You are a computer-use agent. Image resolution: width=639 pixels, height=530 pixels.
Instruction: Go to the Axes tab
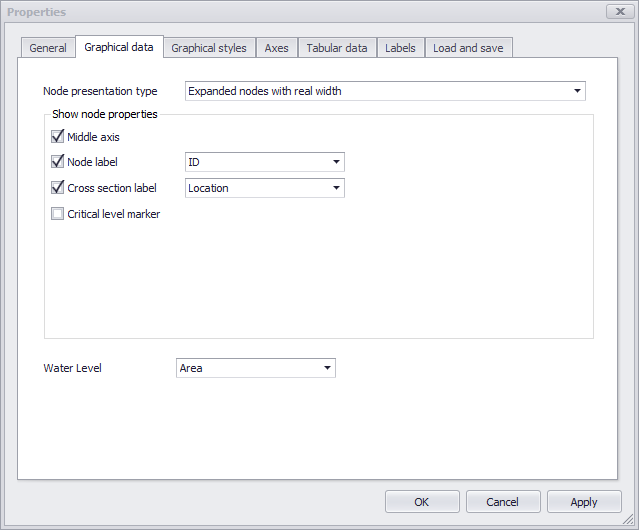[x=277, y=48]
